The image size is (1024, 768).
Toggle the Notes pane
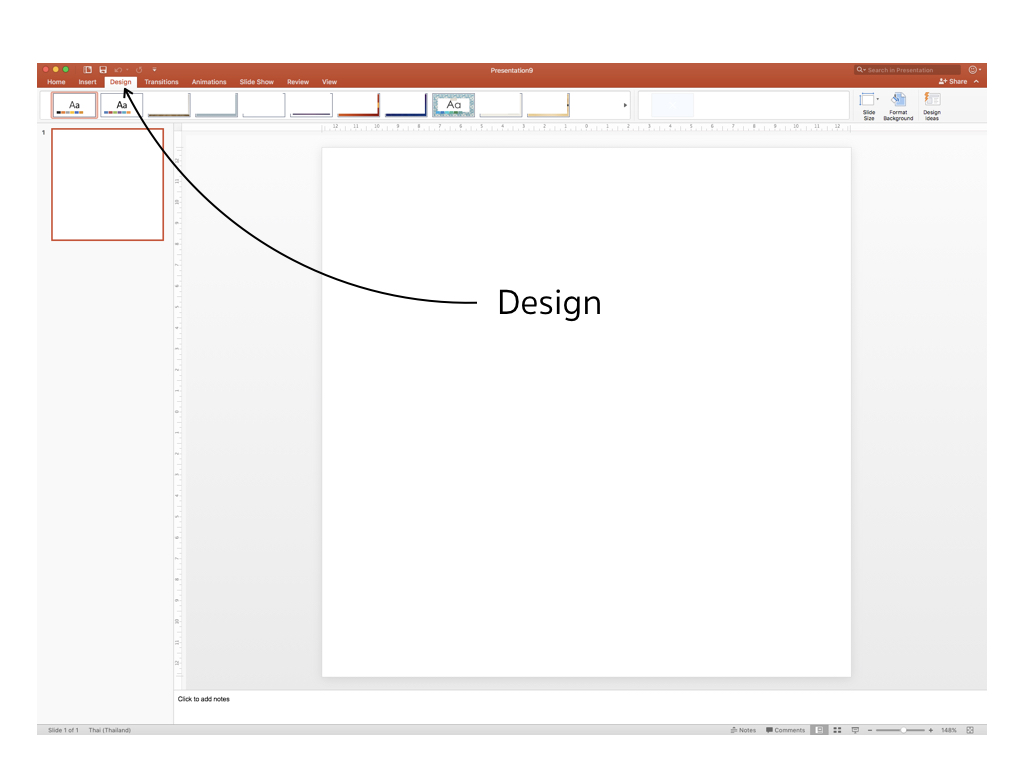coord(744,730)
